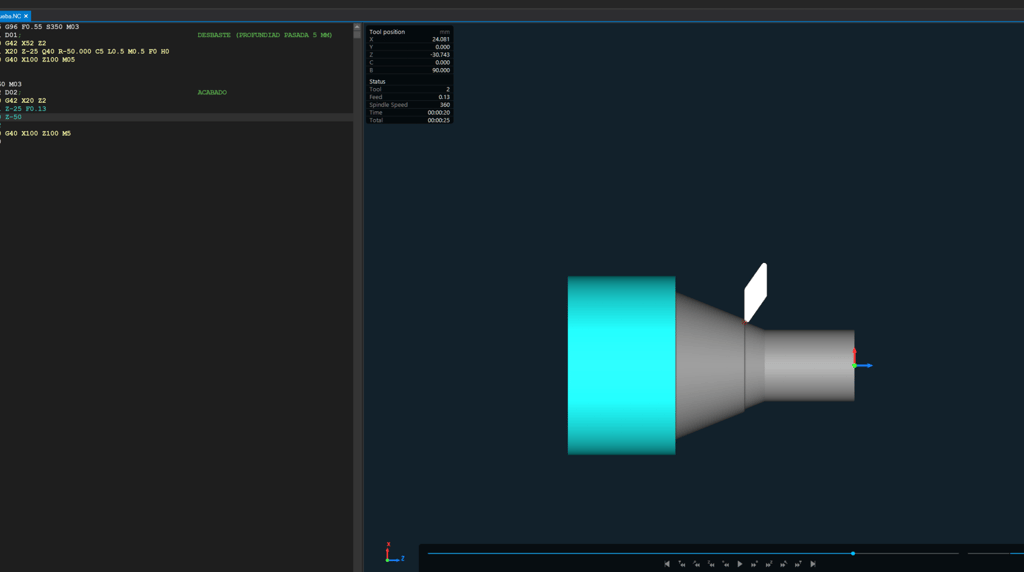Viewport: 1024px width, 572px height.
Task: Select code line 'D01;'
Action: pos(12,35)
